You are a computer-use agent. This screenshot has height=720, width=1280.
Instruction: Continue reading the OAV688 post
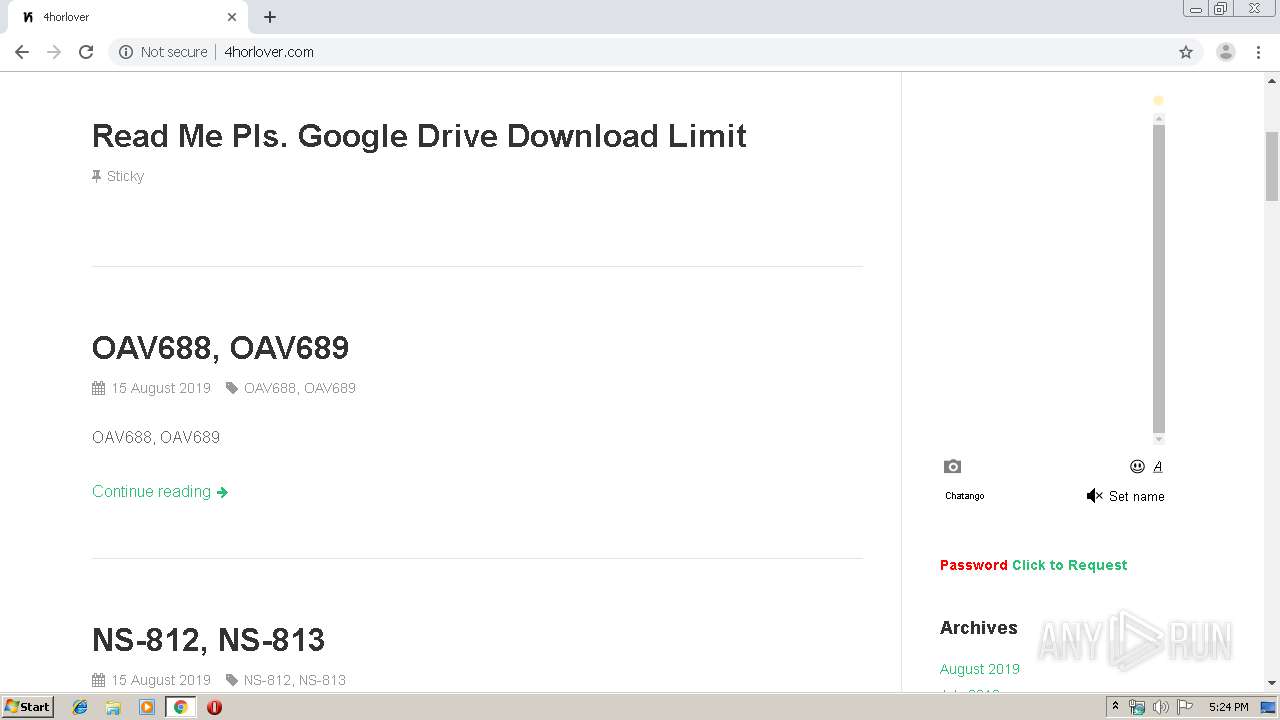(160, 491)
